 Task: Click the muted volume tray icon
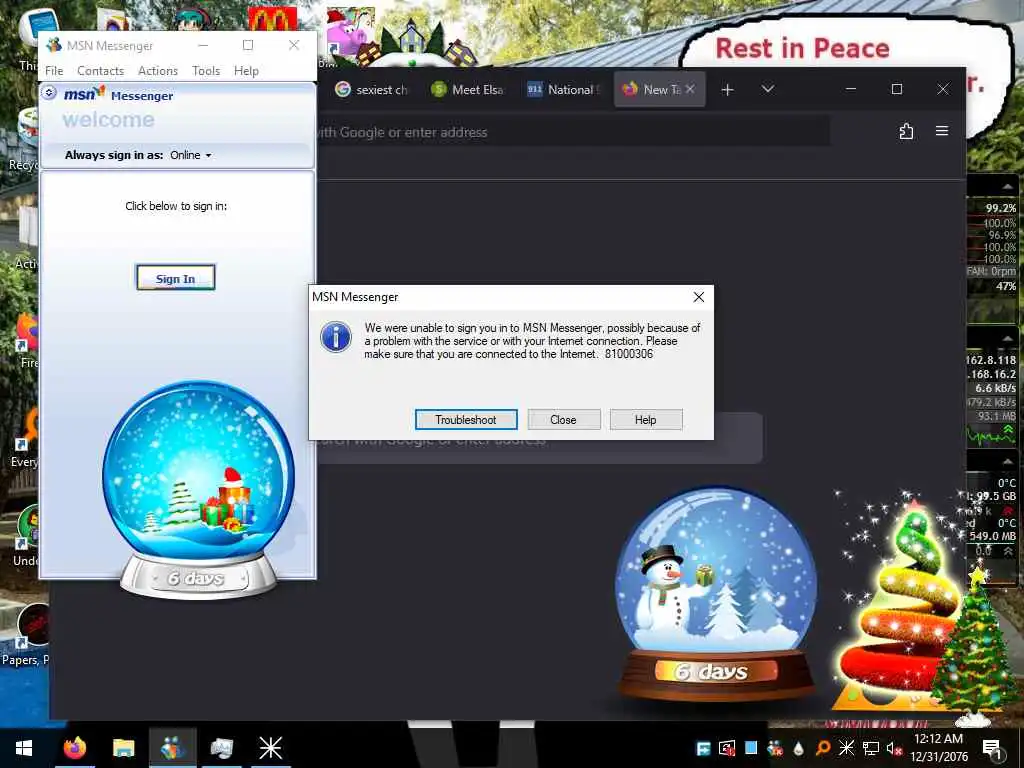point(894,748)
